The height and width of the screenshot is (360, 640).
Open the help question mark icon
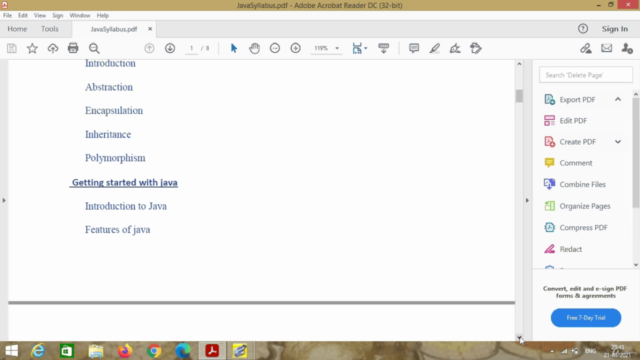[x=583, y=29]
